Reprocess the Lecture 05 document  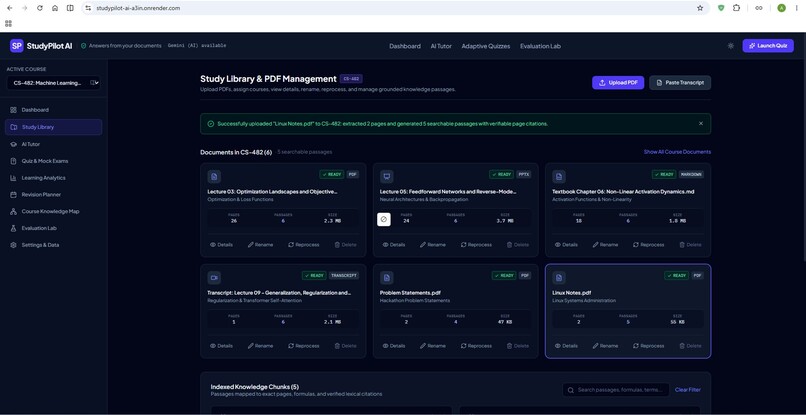click(x=476, y=245)
